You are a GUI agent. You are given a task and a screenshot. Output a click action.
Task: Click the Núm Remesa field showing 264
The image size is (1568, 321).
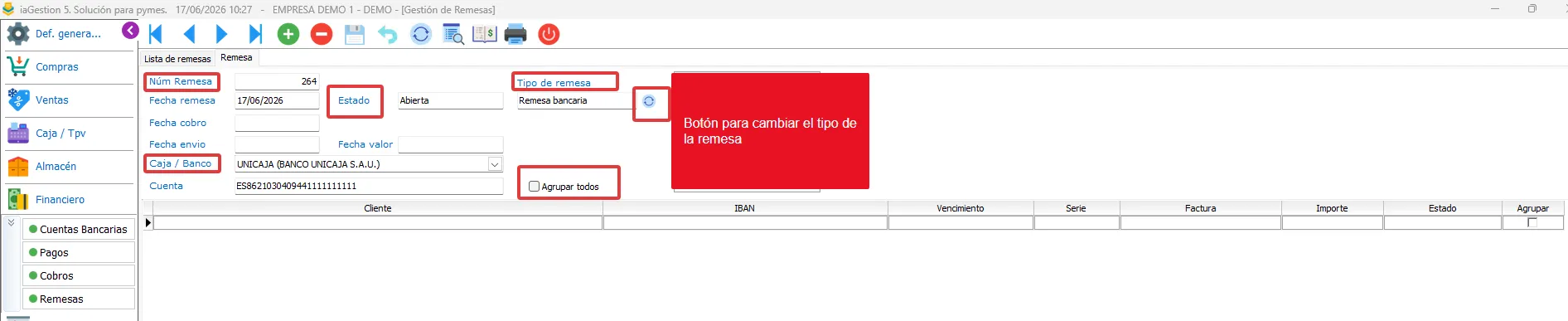277,81
